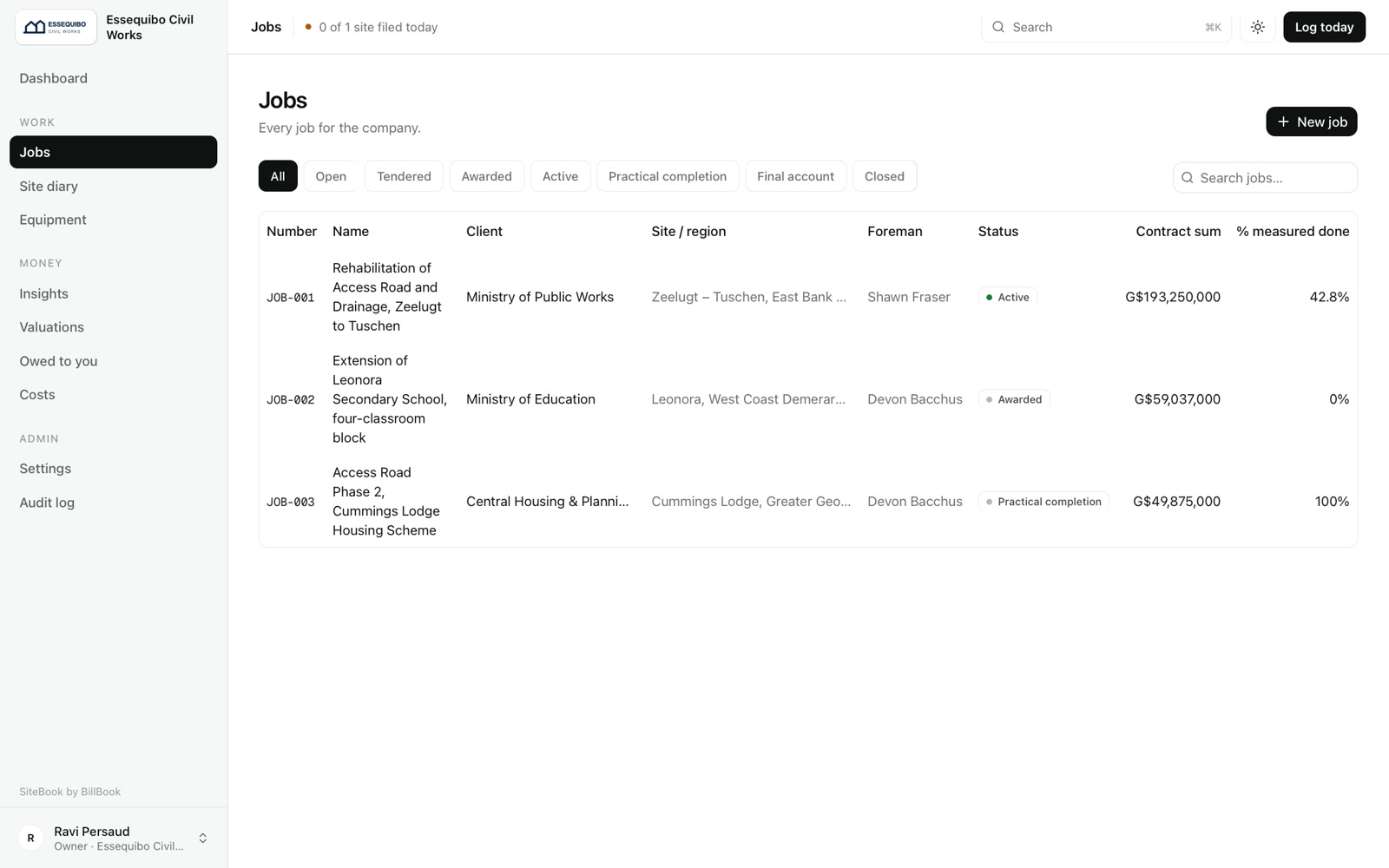Click the Status column header
1389x868 pixels.
click(998, 231)
